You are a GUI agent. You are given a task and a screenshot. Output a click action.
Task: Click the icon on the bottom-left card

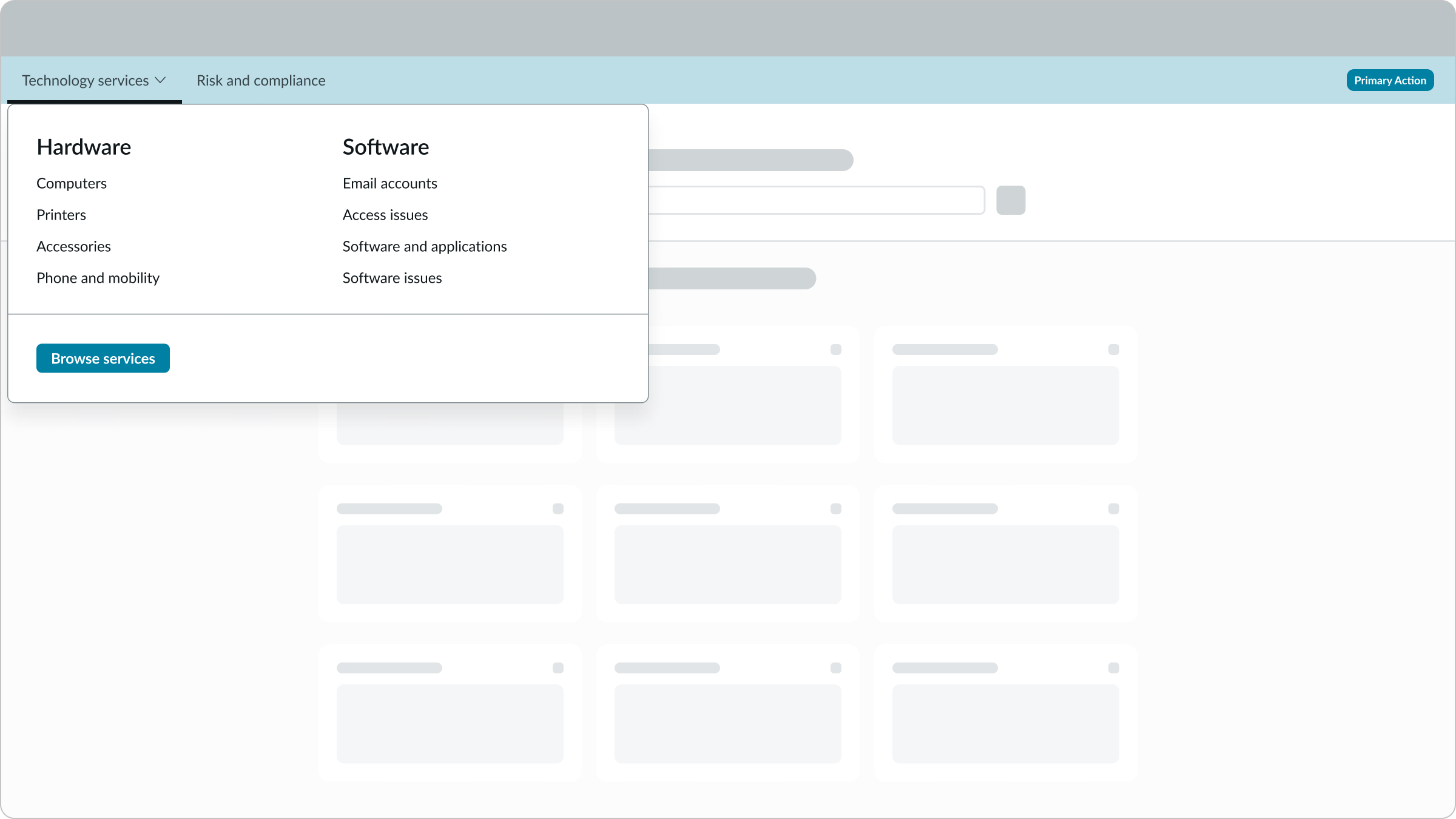(558, 667)
